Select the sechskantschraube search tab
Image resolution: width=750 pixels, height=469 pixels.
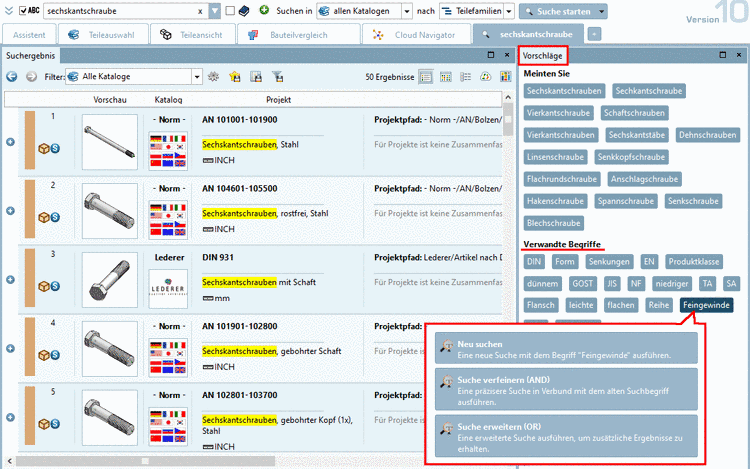click(528, 34)
